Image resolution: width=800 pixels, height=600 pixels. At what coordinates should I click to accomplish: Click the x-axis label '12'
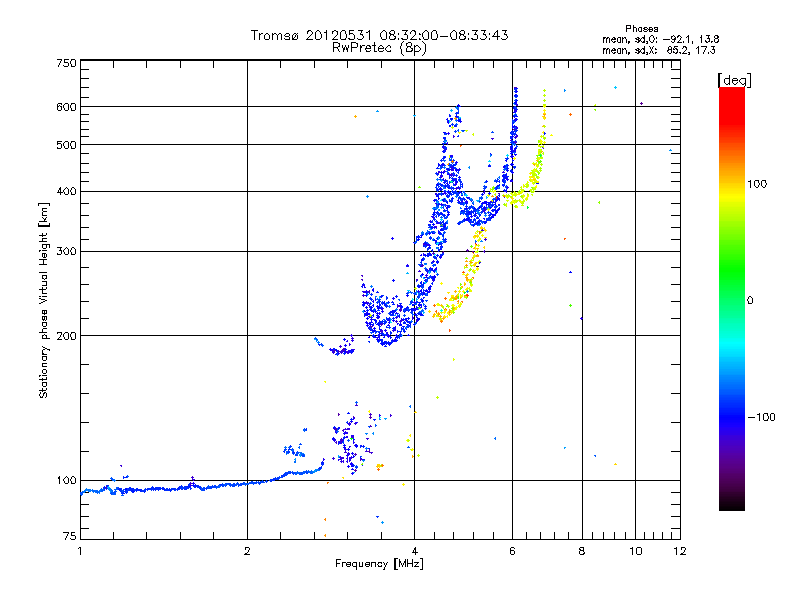click(680, 551)
